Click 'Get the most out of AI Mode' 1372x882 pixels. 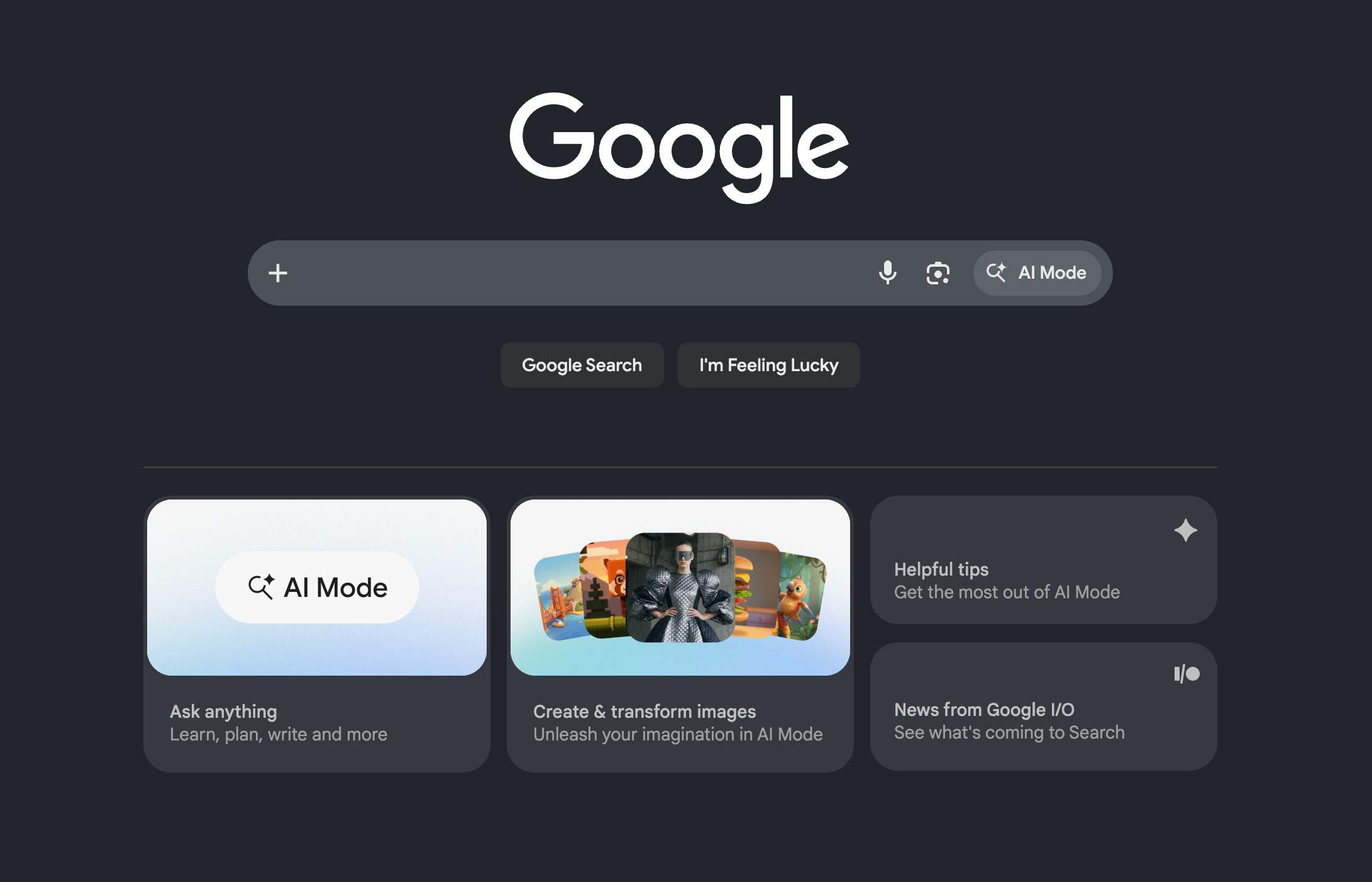1007,592
